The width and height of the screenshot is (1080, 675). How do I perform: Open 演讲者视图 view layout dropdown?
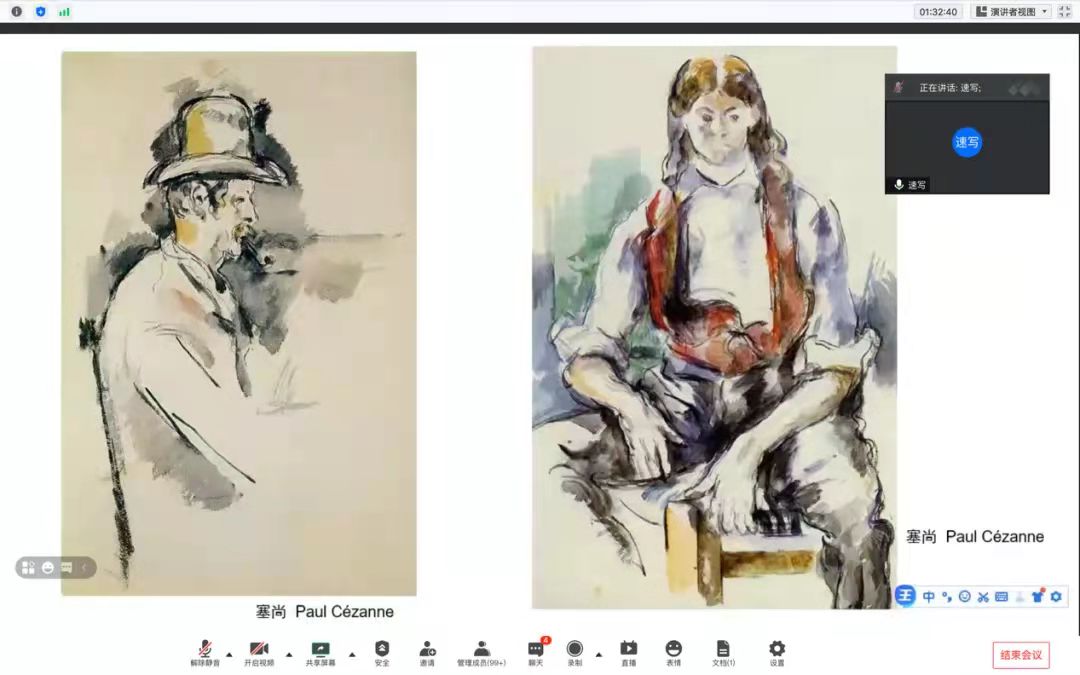(x=1012, y=12)
